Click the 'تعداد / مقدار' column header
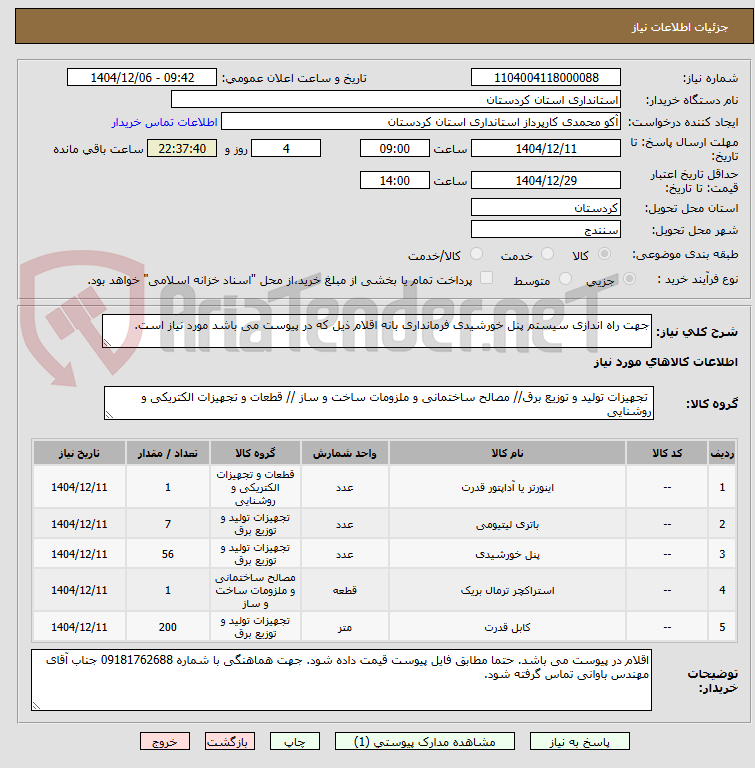Image resolution: width=755 pixels, height=768 pixels. [x=168, y=453]
